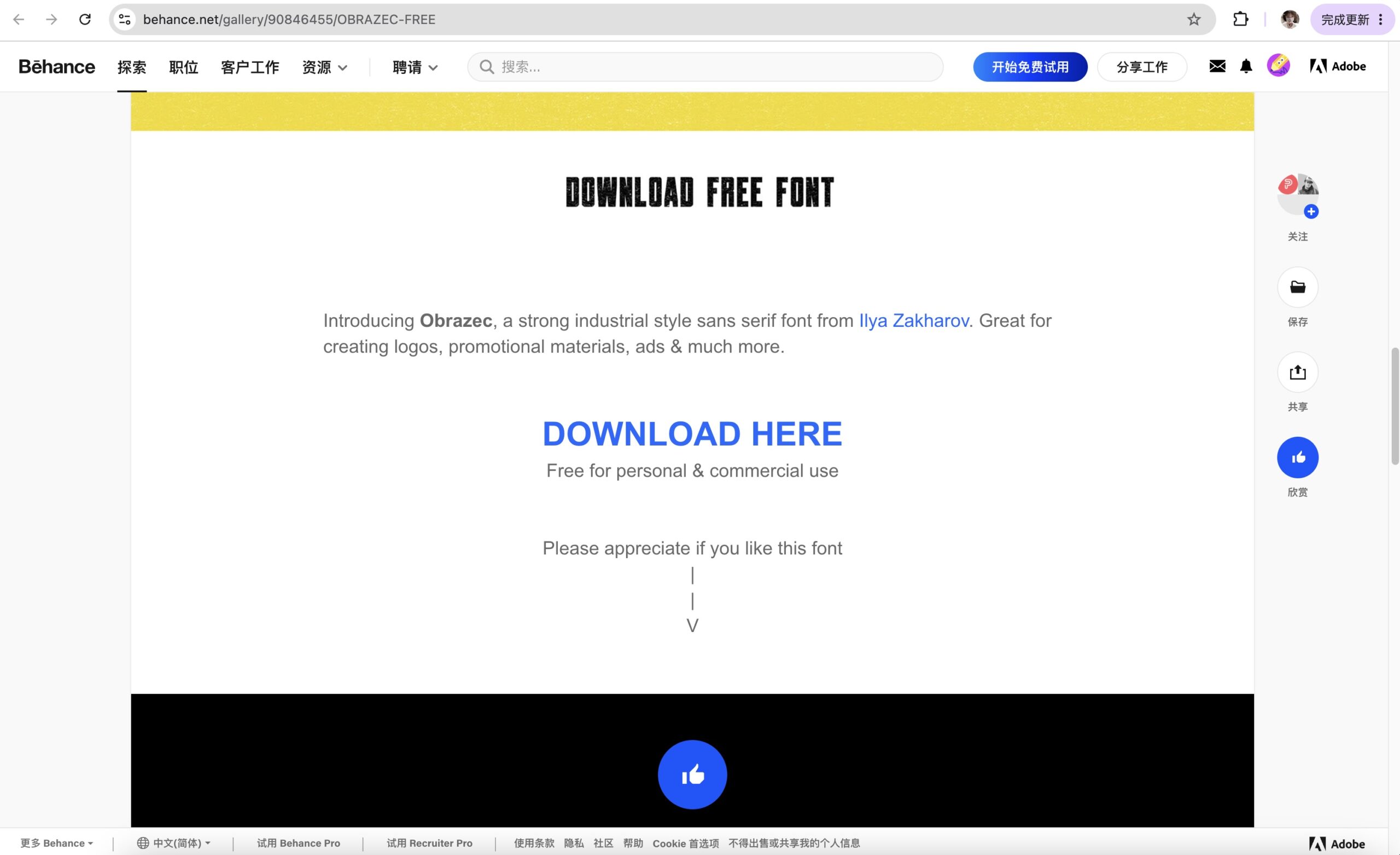The image size is (1400, 855).
Task: Reload the page with refresh icon
Action: pyautogui.click(x=85, y=19)
